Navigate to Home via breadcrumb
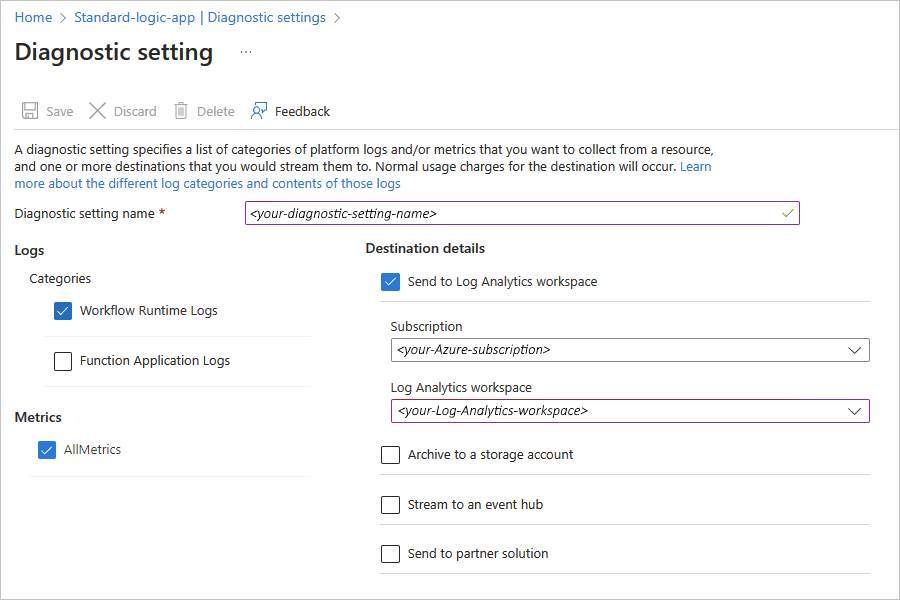This screenshot has height=600, width=900. tap(33, 17)
